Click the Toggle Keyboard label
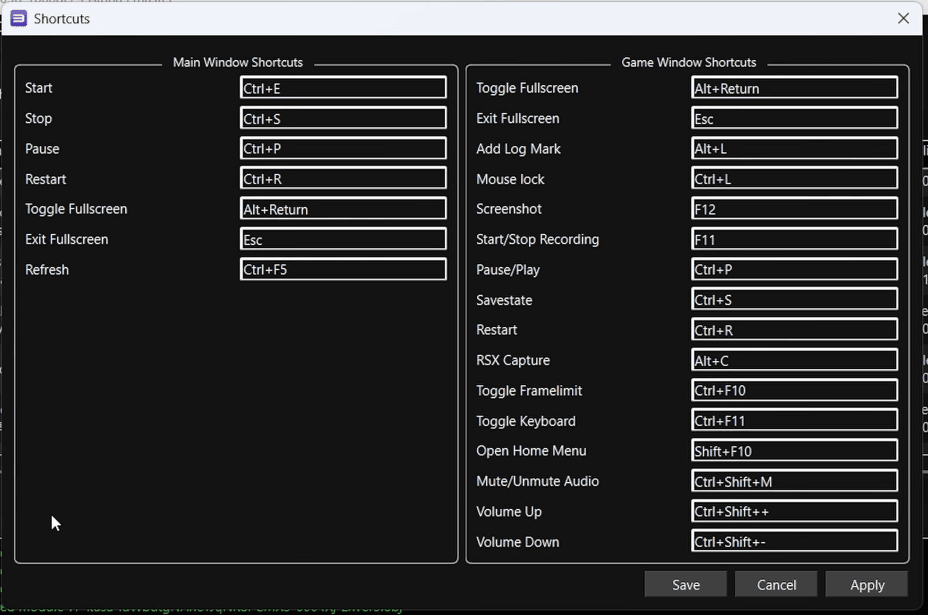The width and height of the screenshot is (928, 615). 526,421
